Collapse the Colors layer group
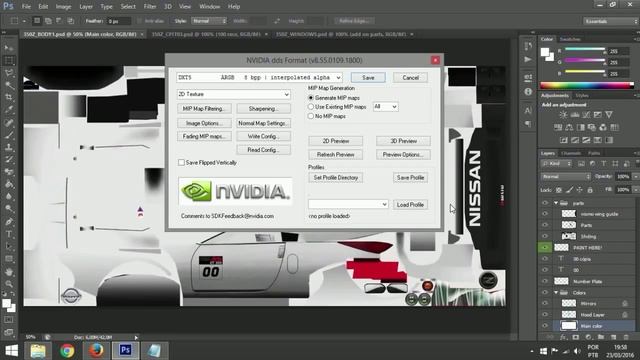Viewport: 640px width, 360px height. [x=556, y=293]
